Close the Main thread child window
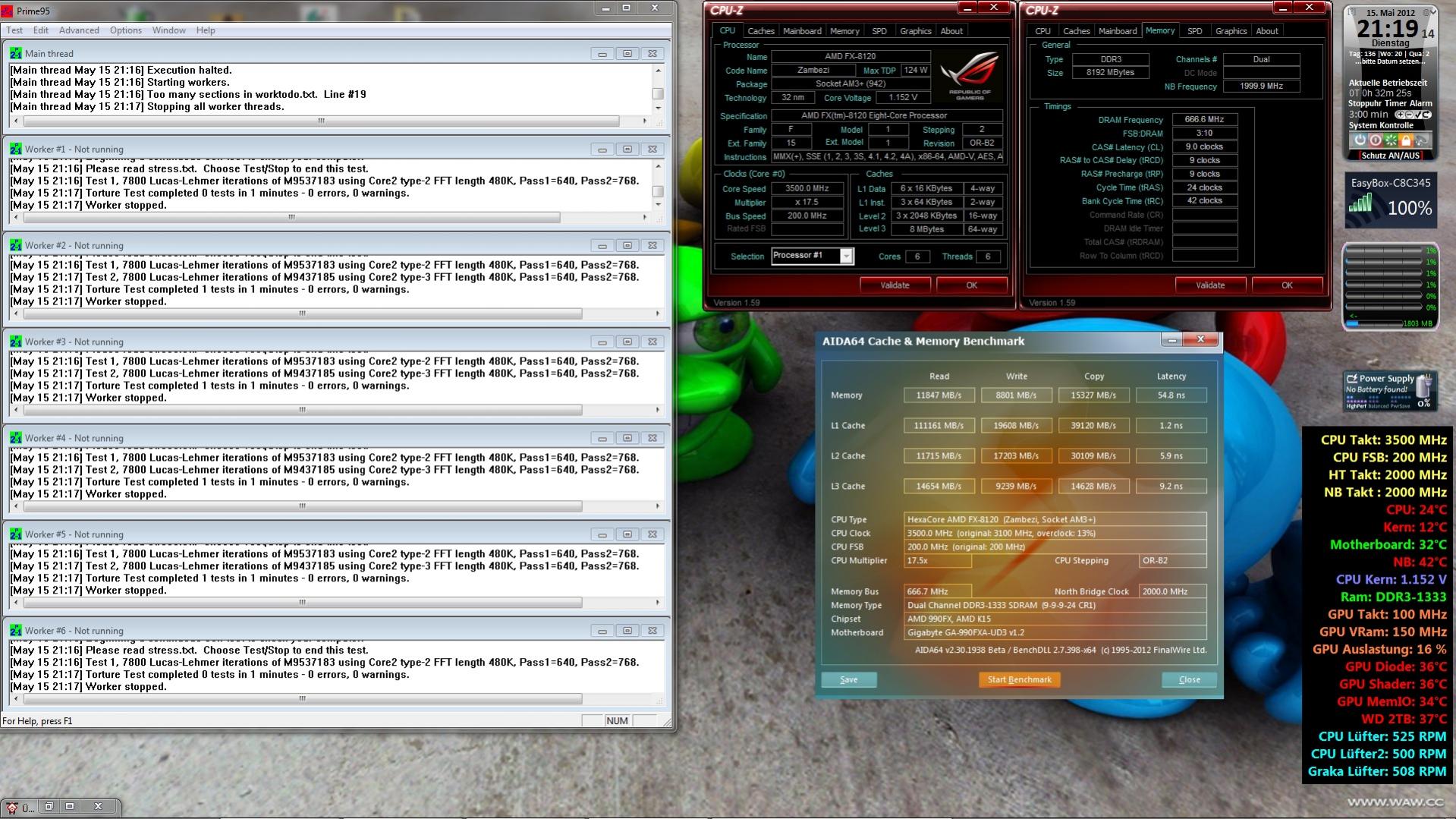Image resolution: width=1456 pixels, height=819 pixels. point(653,54)
